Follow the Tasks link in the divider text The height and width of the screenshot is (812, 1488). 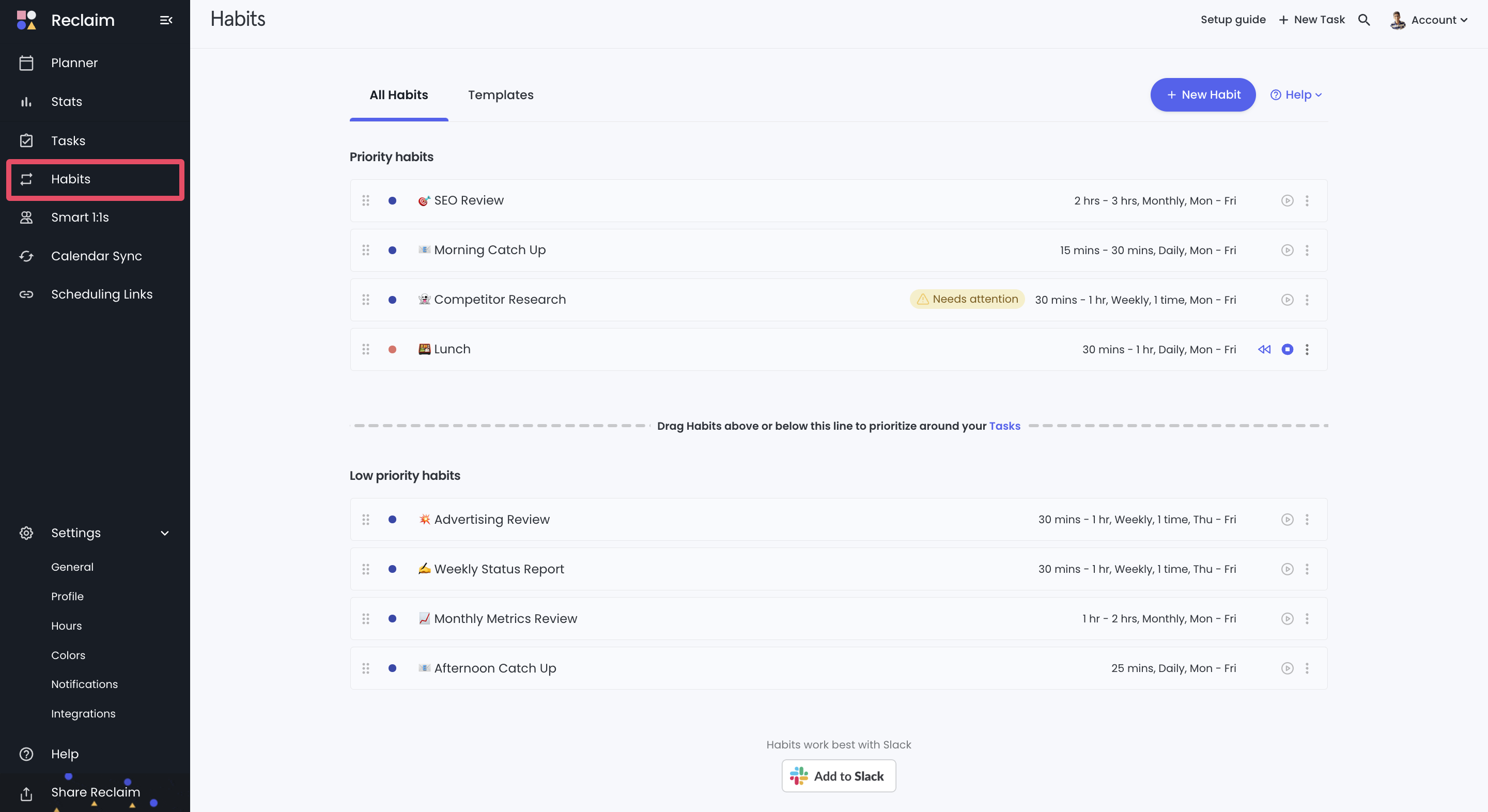[1004, 426]
